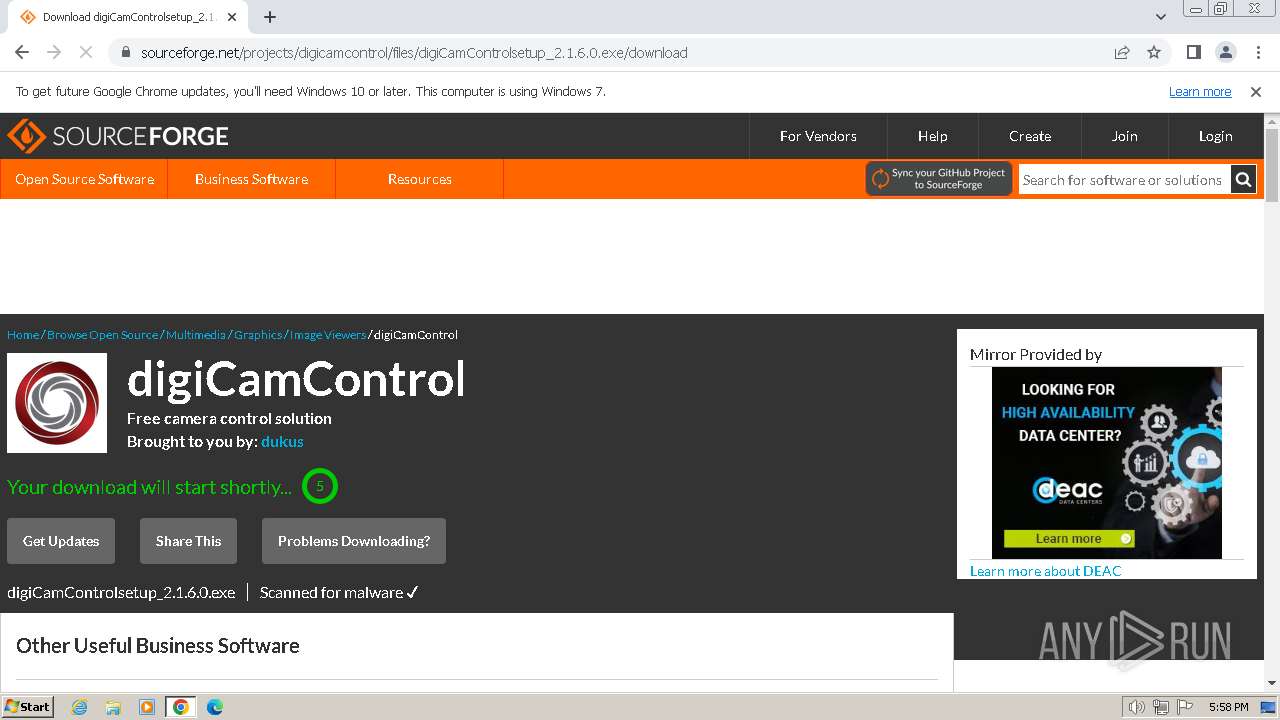This screenshot has height=720, width=1280.
Task: Open Windows Start menu
Action: click(x=28, y=707)
